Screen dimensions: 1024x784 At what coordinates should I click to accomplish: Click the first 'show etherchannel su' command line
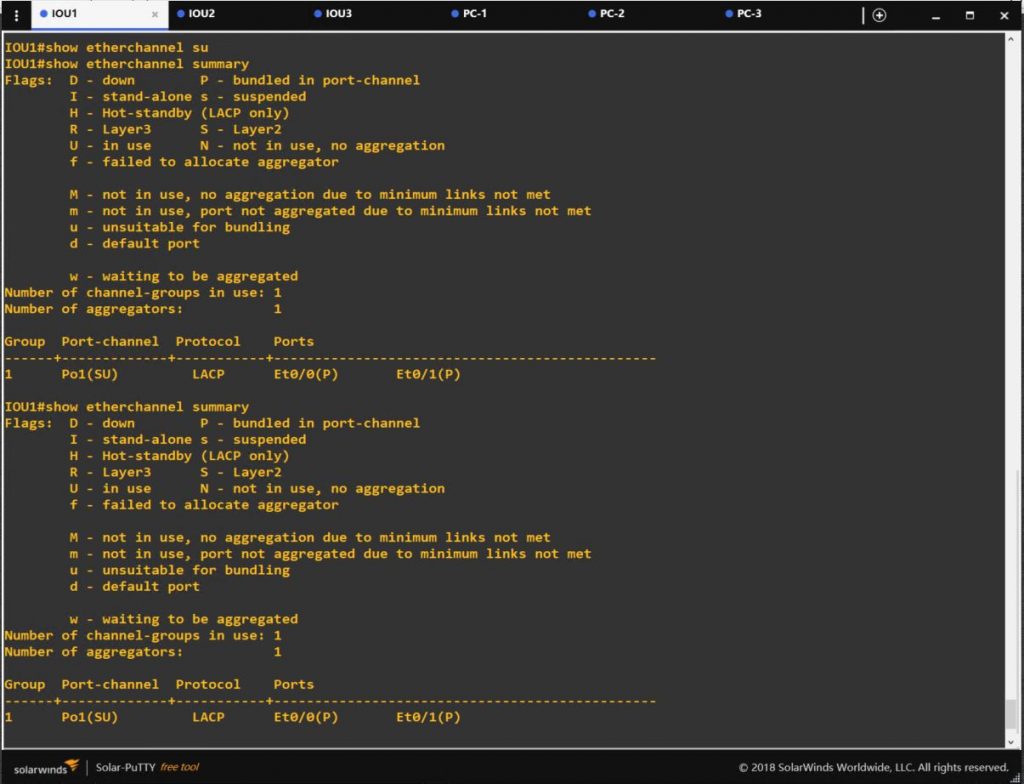(106, 48)
